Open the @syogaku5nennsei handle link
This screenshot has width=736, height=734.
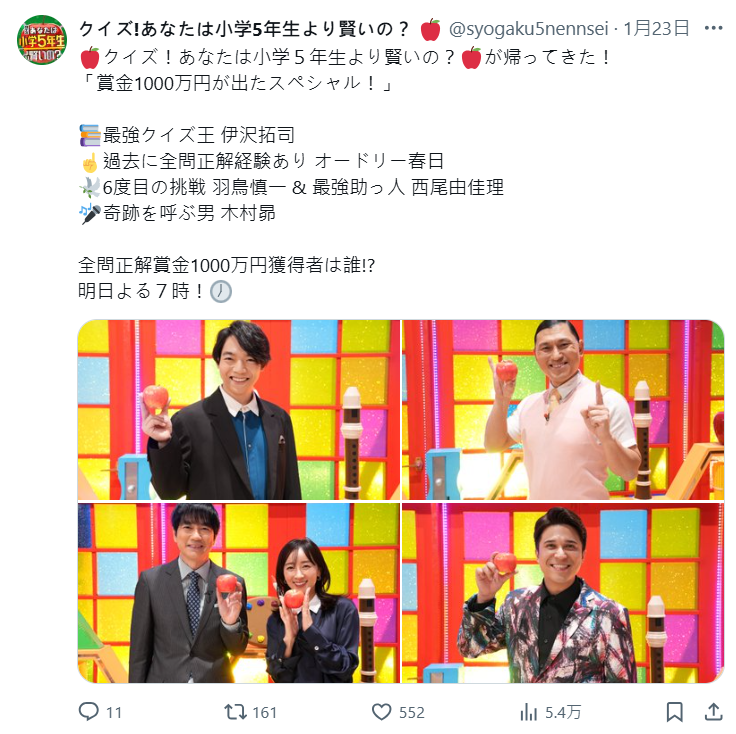pyautogui.click(x=529, y=29)
